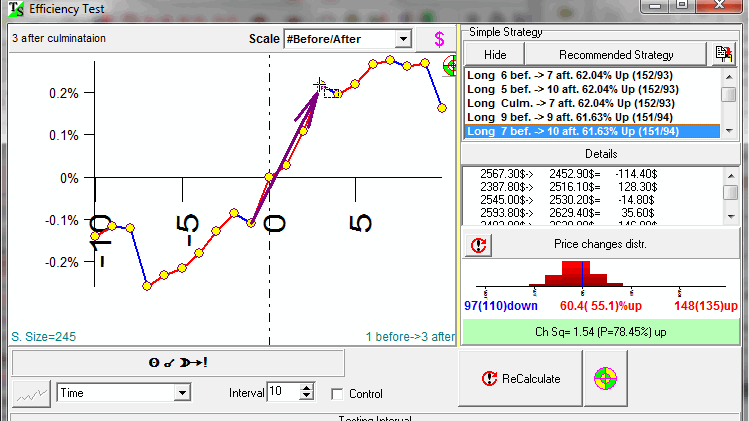This screenshot has height=421, width=749.
Task: Click the target icon at chart's right edge
Action: pyautogui.click(x=451, y=67)
